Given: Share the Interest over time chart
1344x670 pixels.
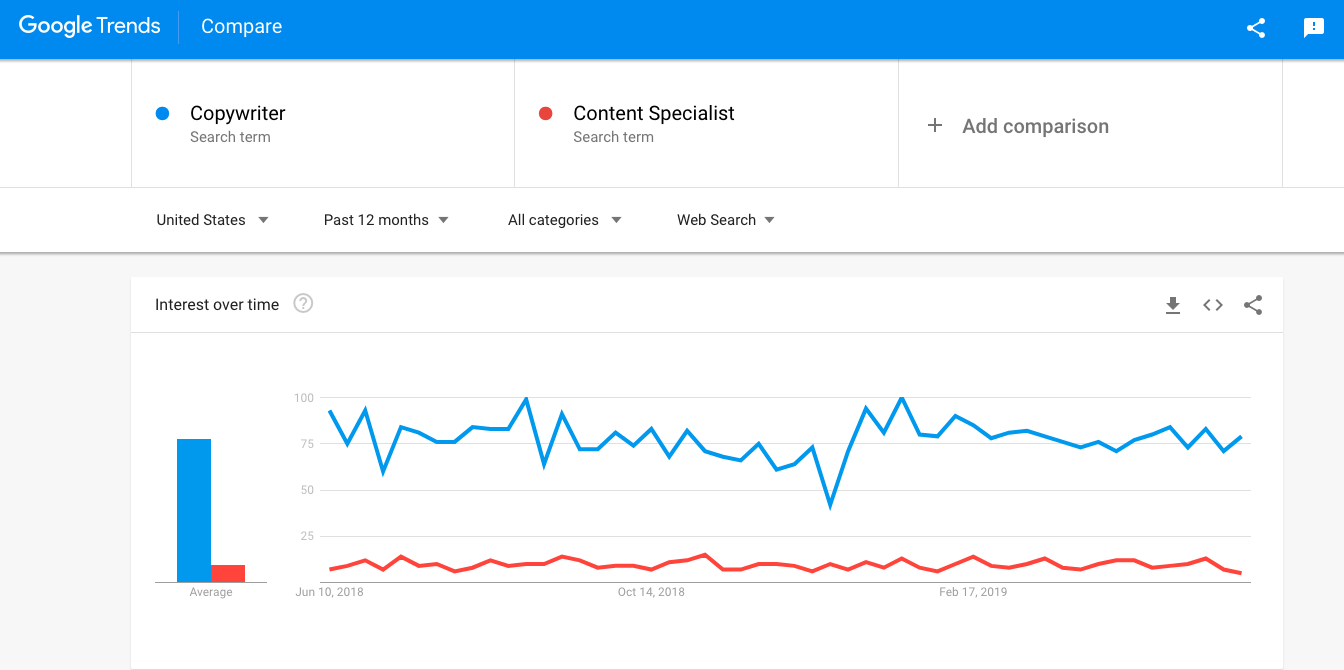Looking at the screenshot, I should tap(1253, 305).
